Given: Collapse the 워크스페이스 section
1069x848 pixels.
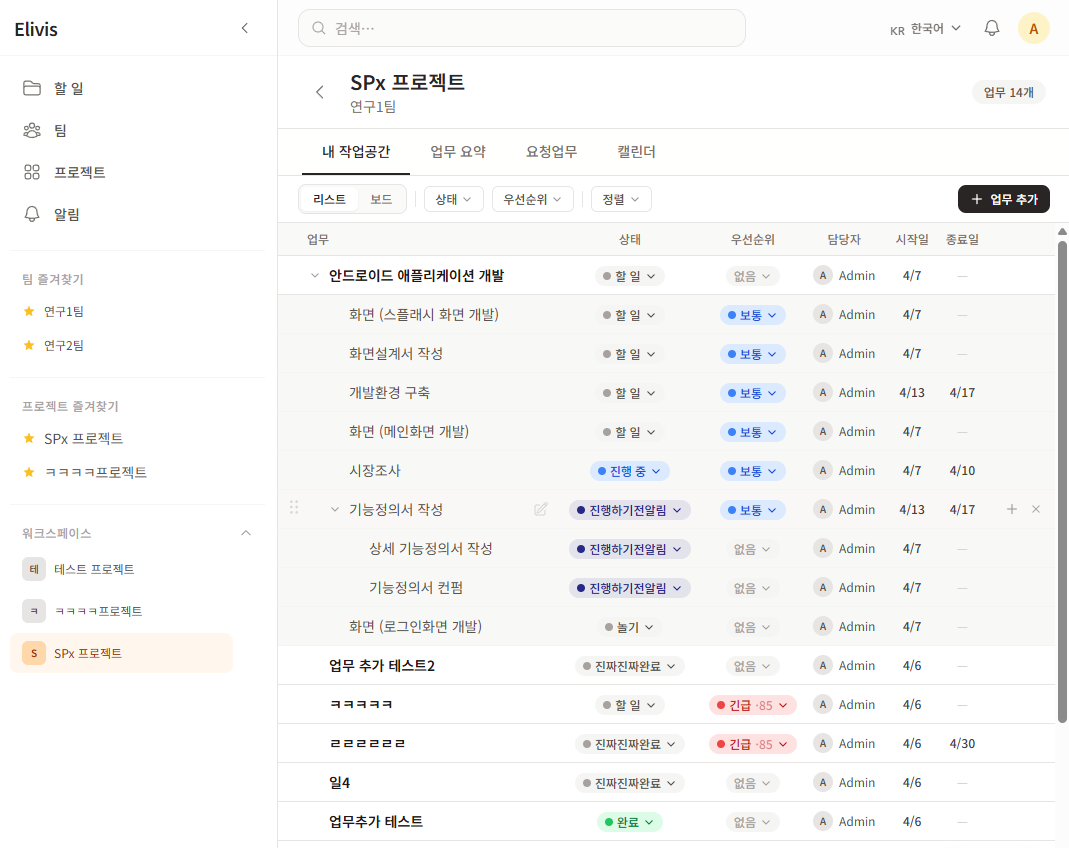Looking at the screenshot, I should click(x=246, y=533).
